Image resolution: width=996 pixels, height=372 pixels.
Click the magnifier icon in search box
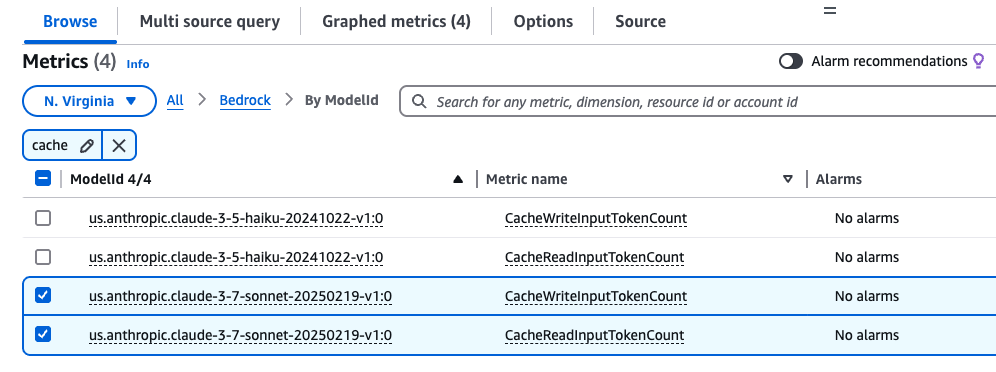(x=419, y=102)
